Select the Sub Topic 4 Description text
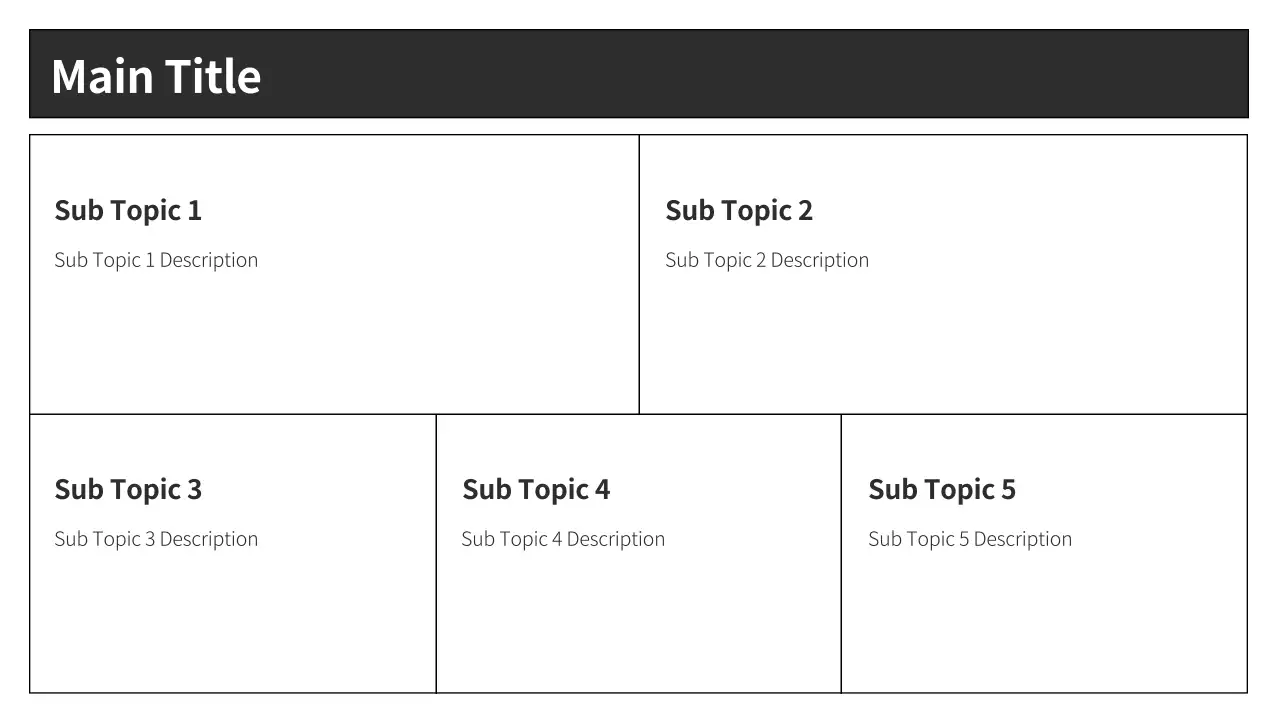 [563, 539]
